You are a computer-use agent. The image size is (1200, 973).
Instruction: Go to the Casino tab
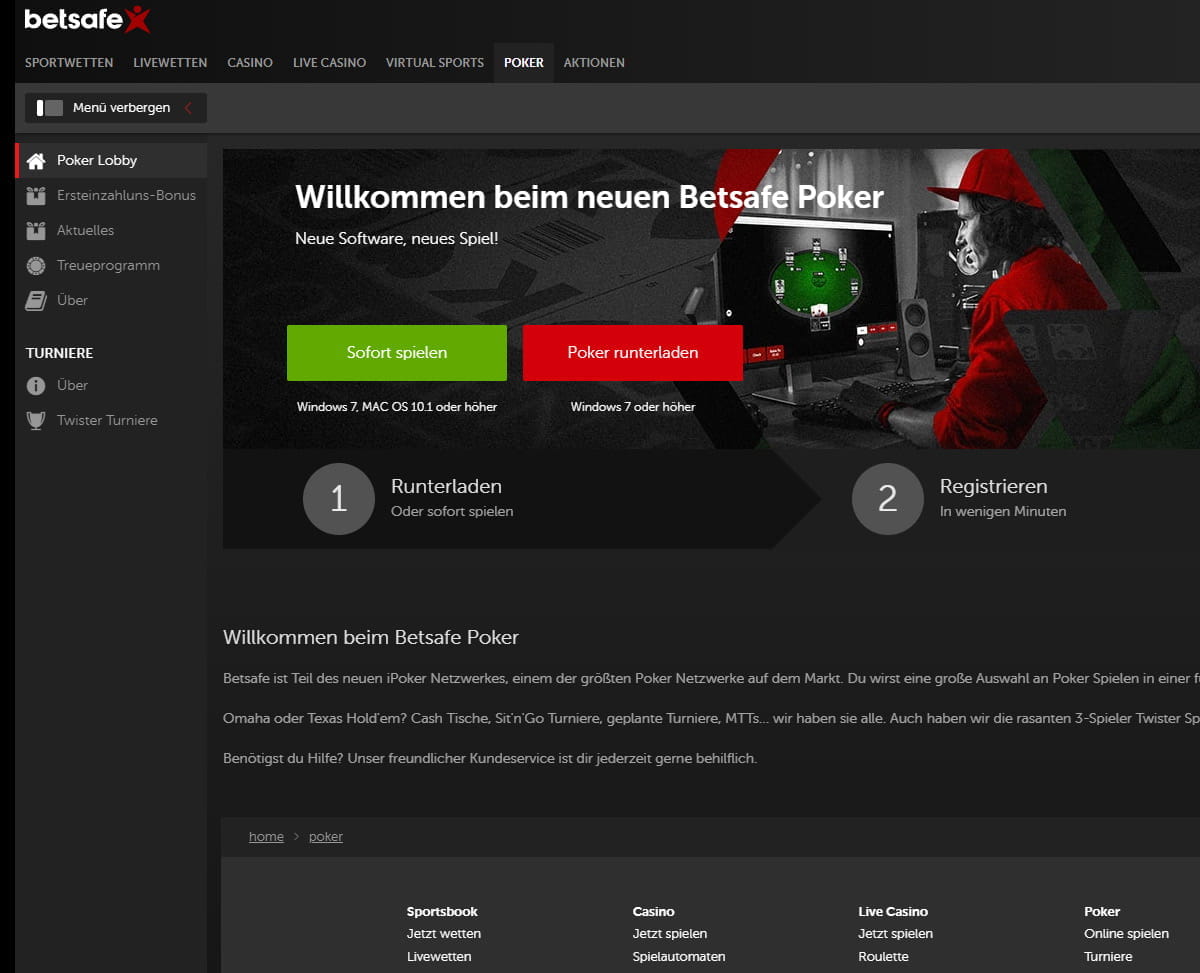[250, 62]
